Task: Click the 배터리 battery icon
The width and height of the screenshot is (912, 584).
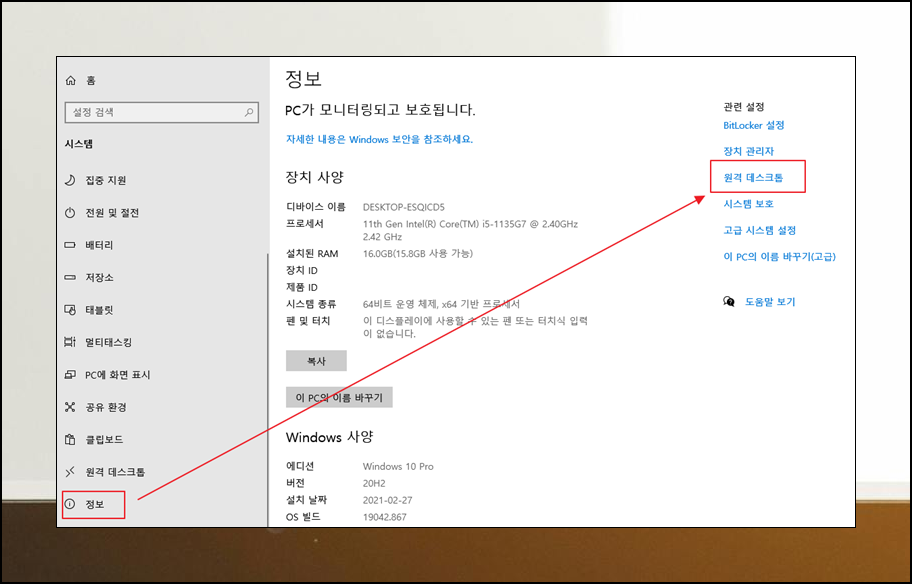Action: click(70, 245)
